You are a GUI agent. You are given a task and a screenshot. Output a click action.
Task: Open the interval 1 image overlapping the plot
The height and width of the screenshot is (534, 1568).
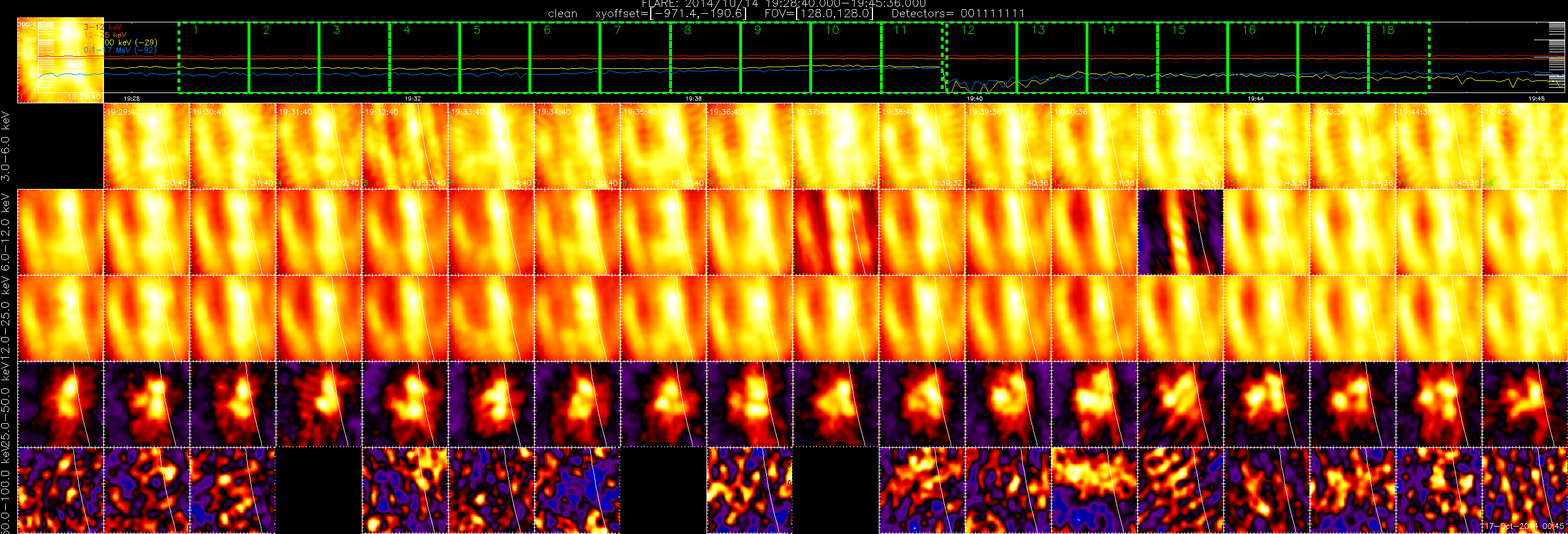coord(60,60)
